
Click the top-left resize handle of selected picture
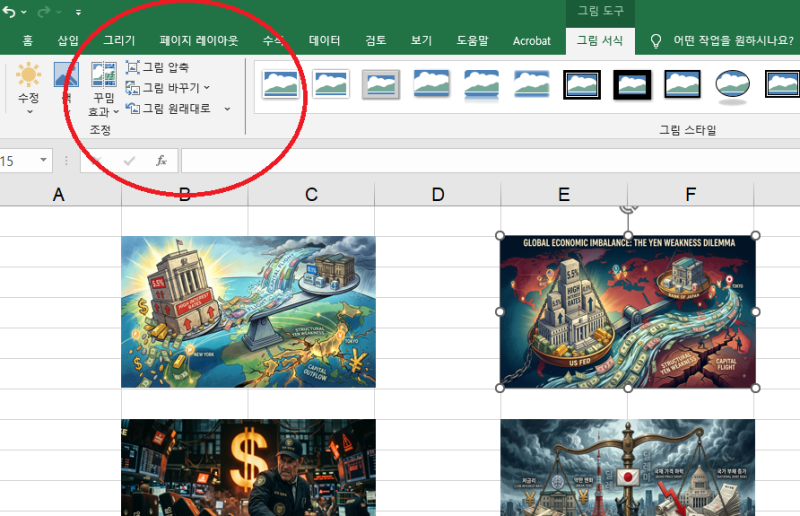500,235
